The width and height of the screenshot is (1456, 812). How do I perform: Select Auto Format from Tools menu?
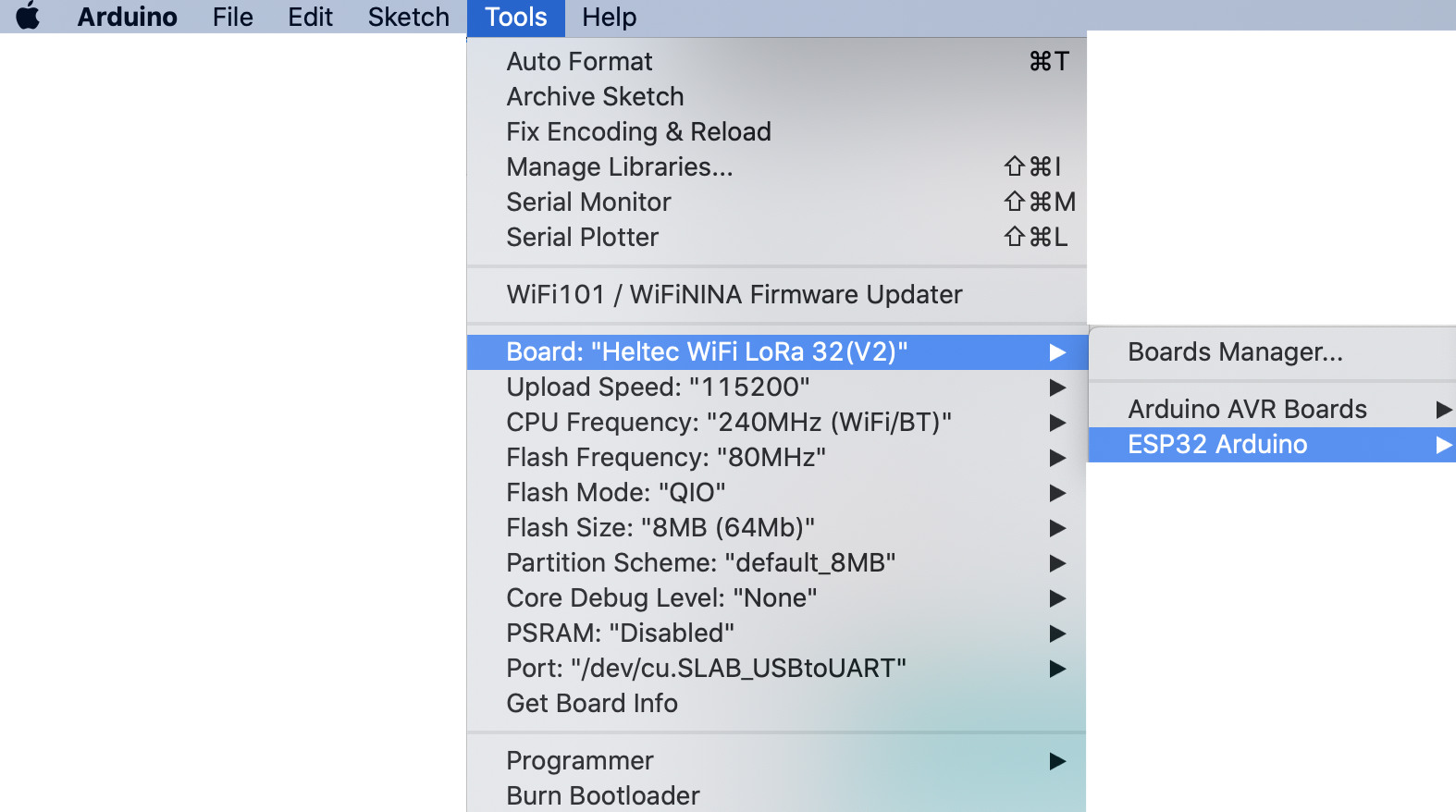(x=579, y=61)
